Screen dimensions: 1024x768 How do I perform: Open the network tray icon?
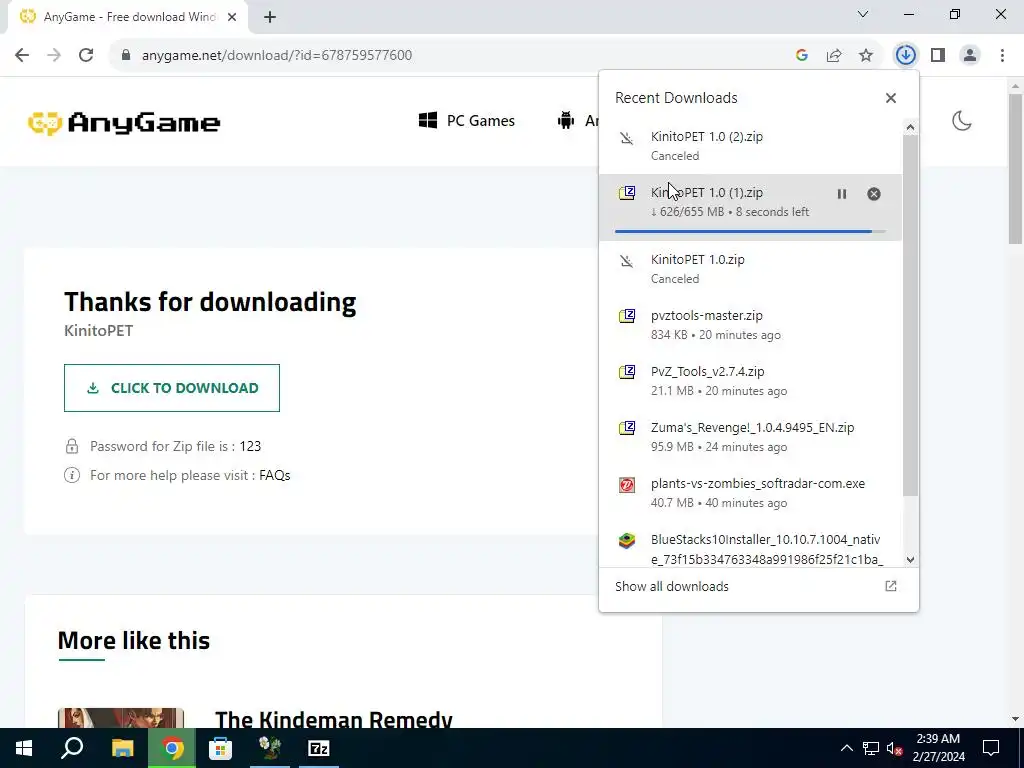(x=871, y=748)
